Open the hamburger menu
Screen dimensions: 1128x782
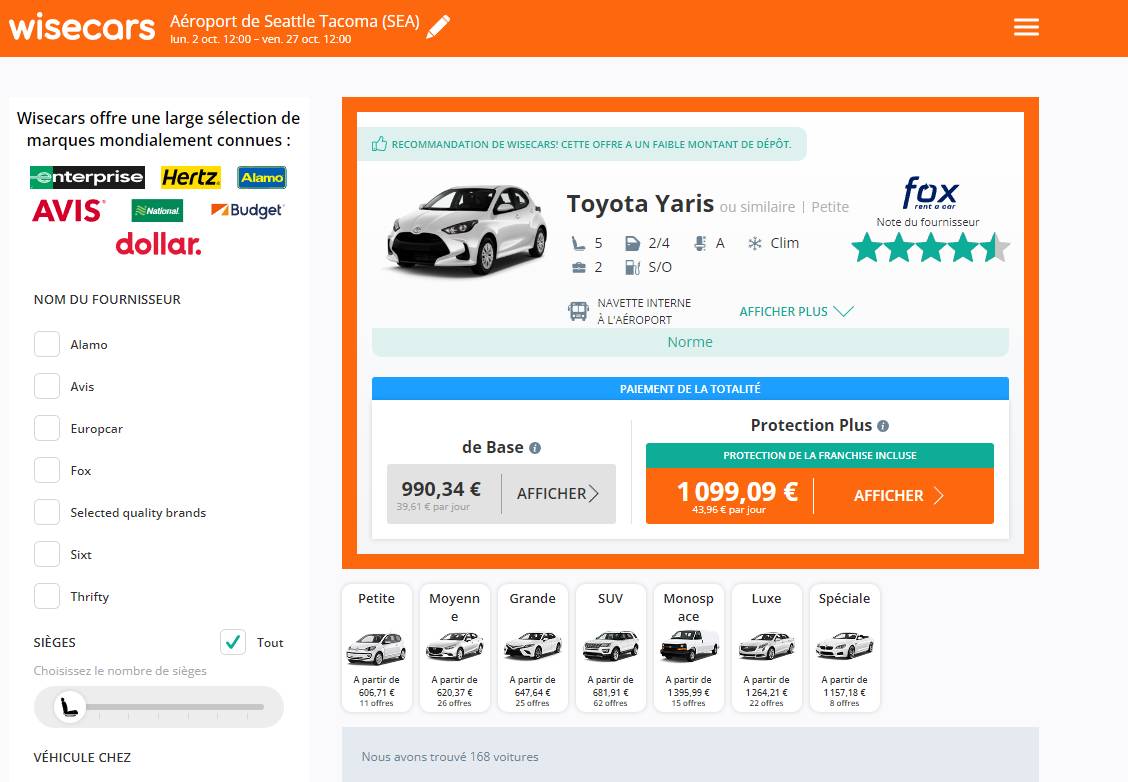pyautogui.click(x=1026, y=27)
